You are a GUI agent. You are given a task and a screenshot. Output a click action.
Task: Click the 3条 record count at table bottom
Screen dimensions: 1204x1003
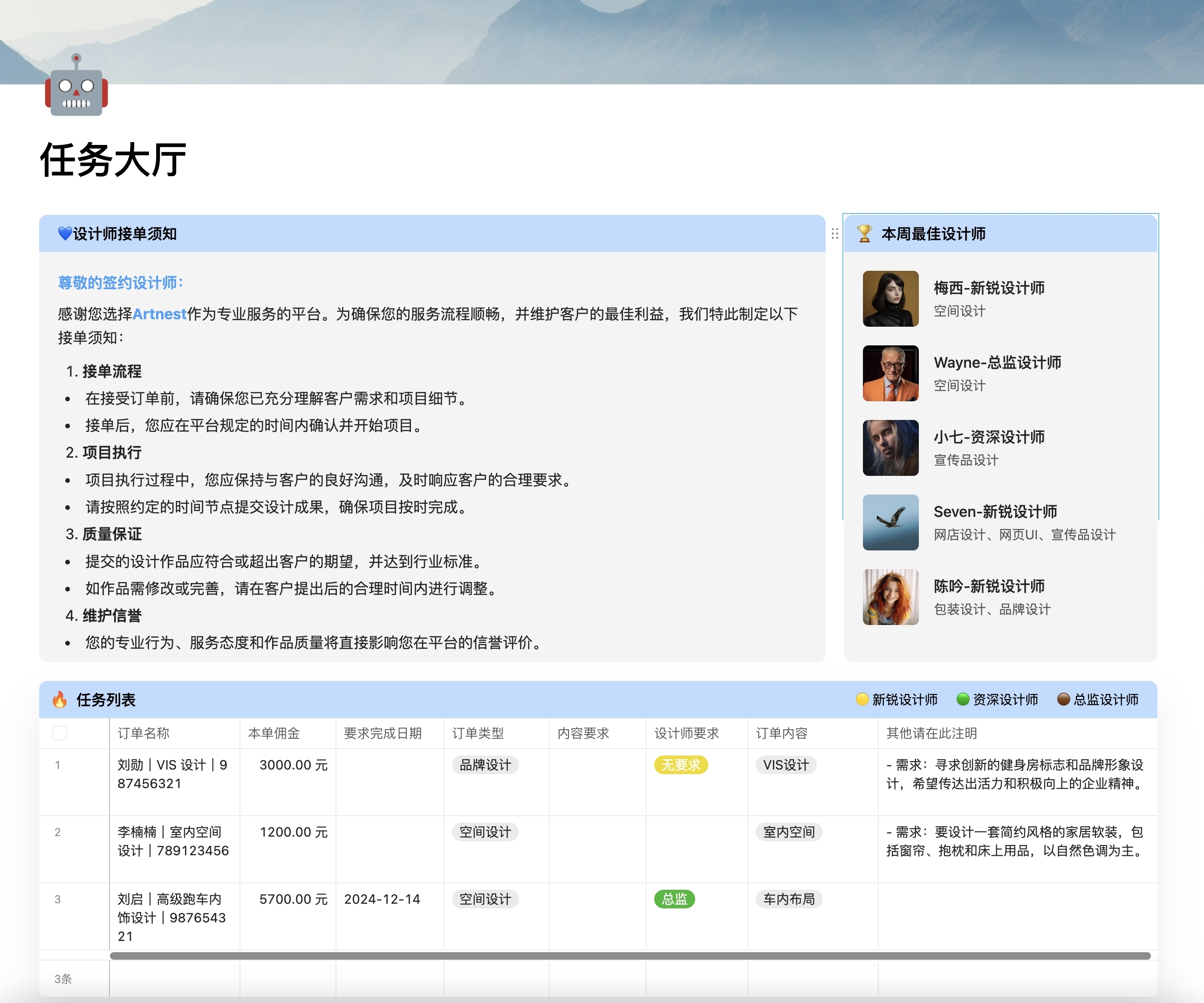(x=62, y=979)
